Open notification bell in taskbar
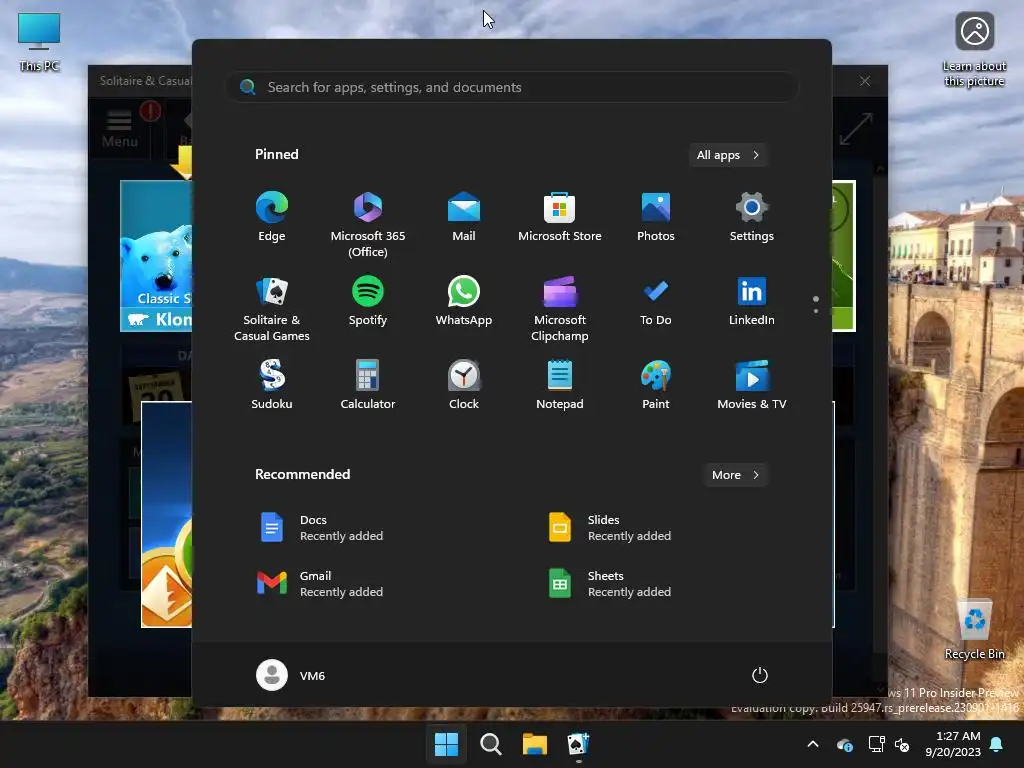 (997, 744)
